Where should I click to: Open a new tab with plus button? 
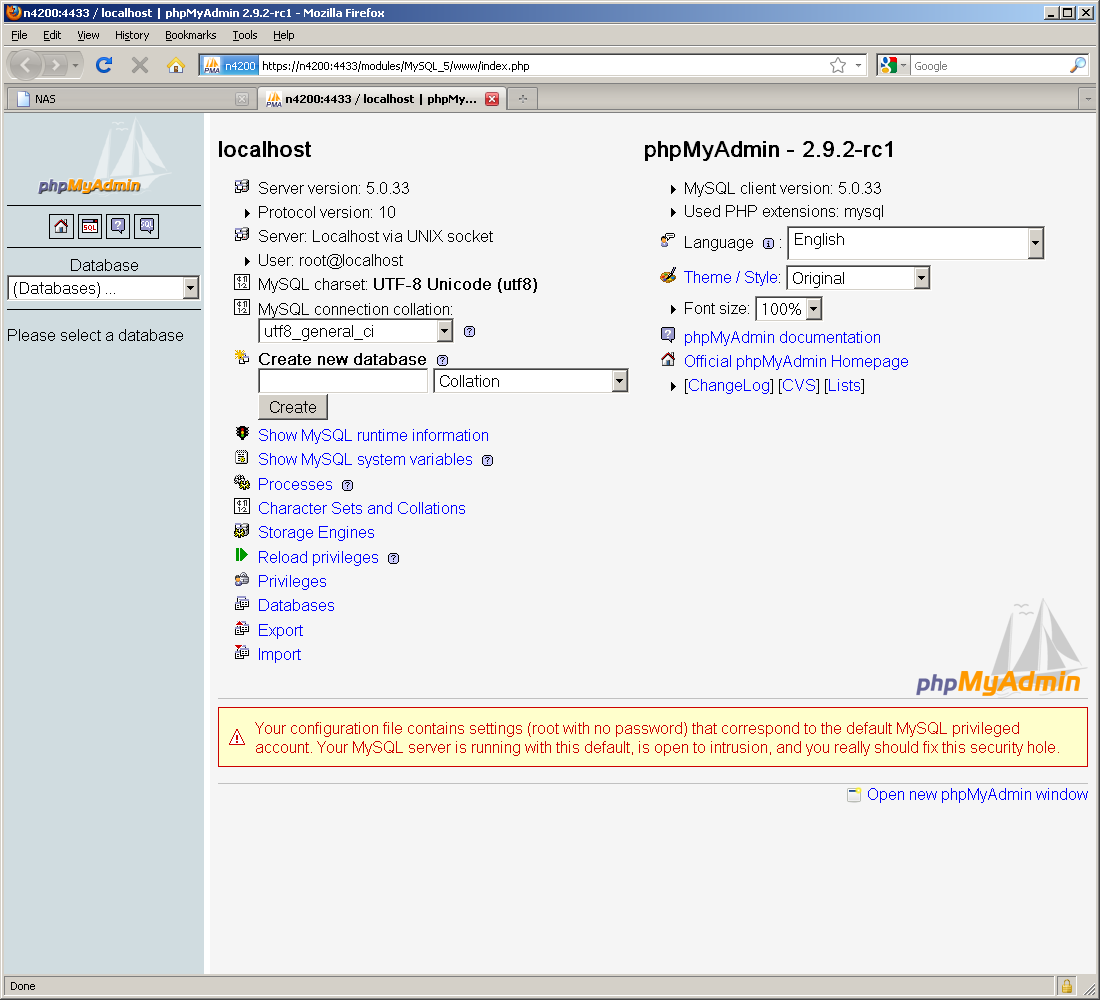pyautogui.click(x=523, y=99)
